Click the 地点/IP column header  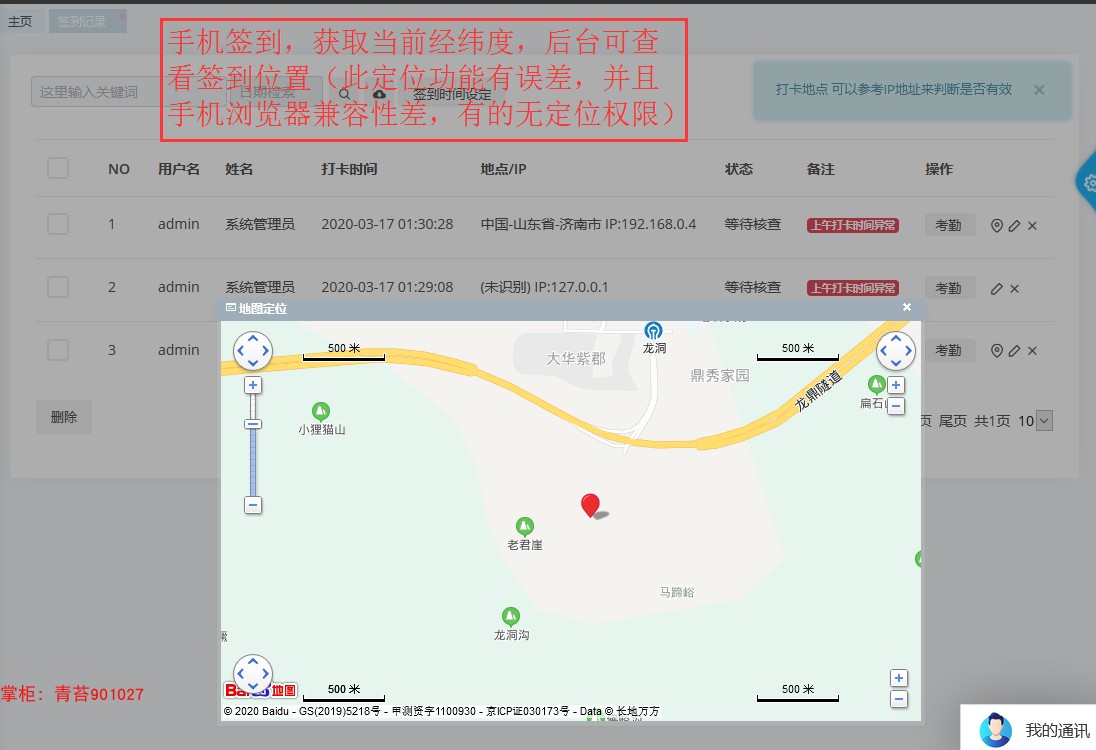(503, 169)
